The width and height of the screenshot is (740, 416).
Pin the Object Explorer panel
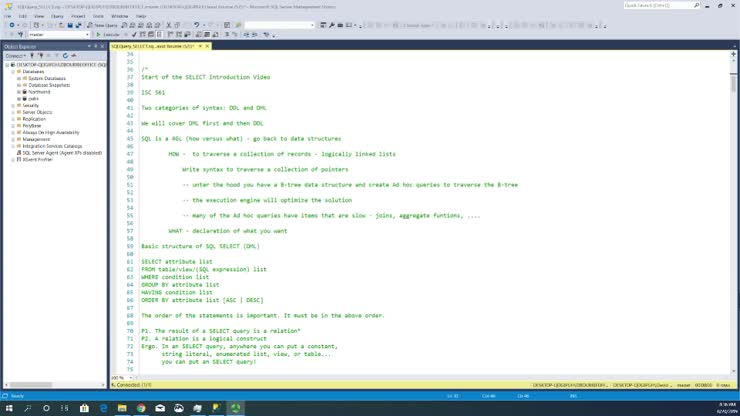tap(96, 46)
